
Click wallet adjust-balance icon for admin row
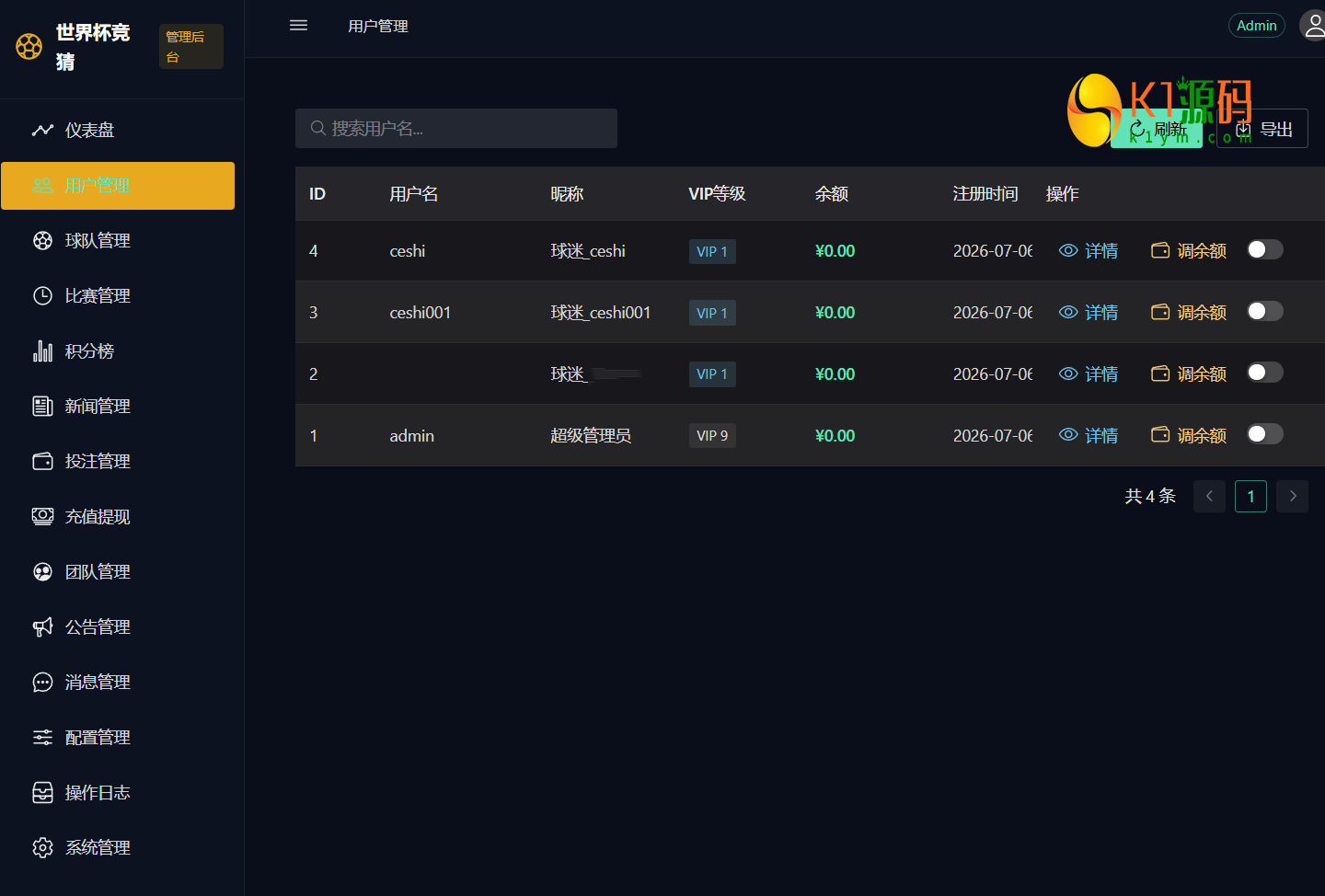pyautogui.click(x=1160, y=434)
